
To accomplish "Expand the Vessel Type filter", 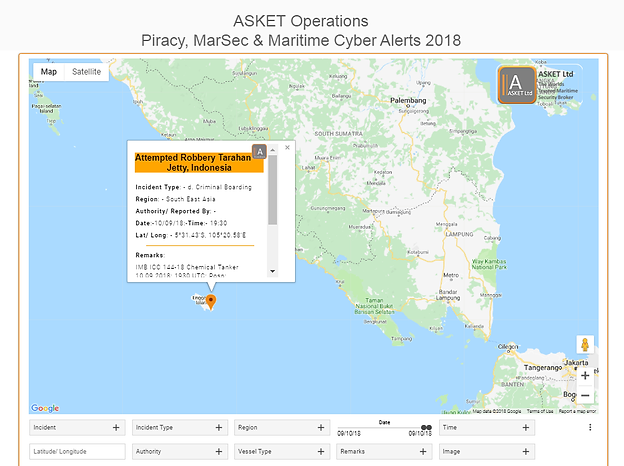I will pos(282,452).
